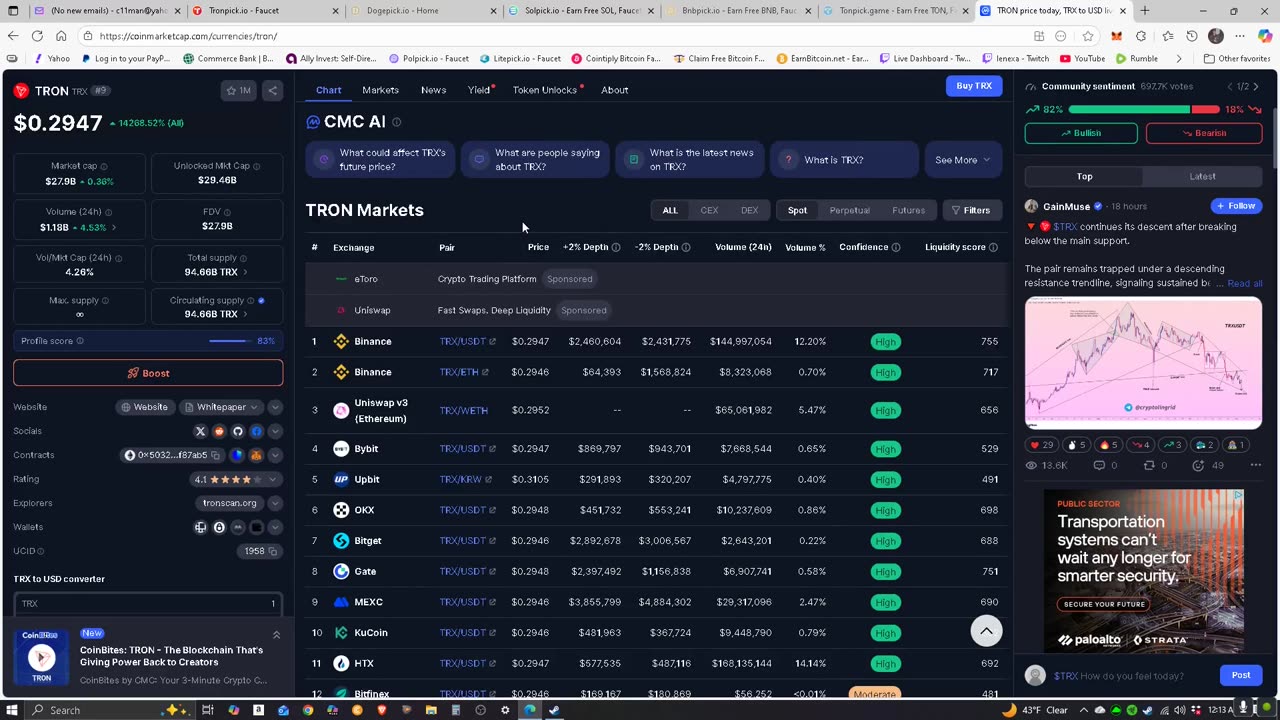Image resolution: width=1280 pixels, height=720 pixels.
Task: Follow GainMuse
Action: tap(1236, 206)
